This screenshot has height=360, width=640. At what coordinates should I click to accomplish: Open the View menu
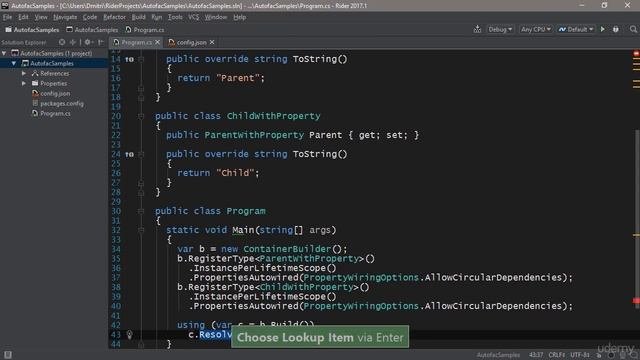(x=41, y=17)
